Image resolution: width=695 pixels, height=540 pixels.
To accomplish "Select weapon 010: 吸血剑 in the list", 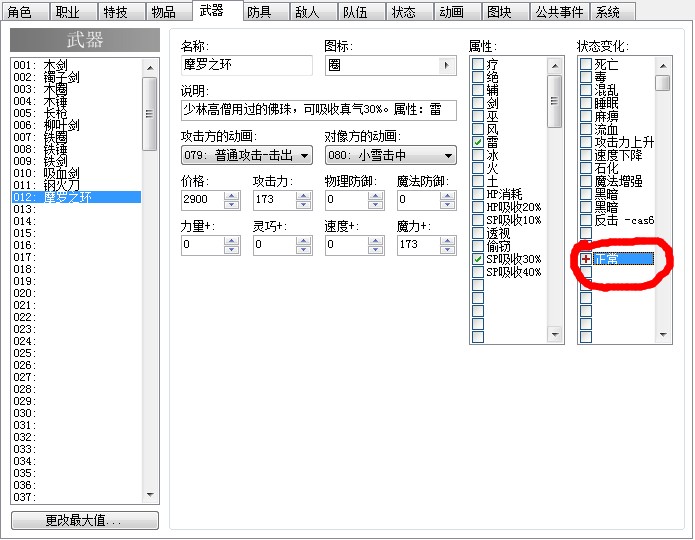I will click(76, 173).
